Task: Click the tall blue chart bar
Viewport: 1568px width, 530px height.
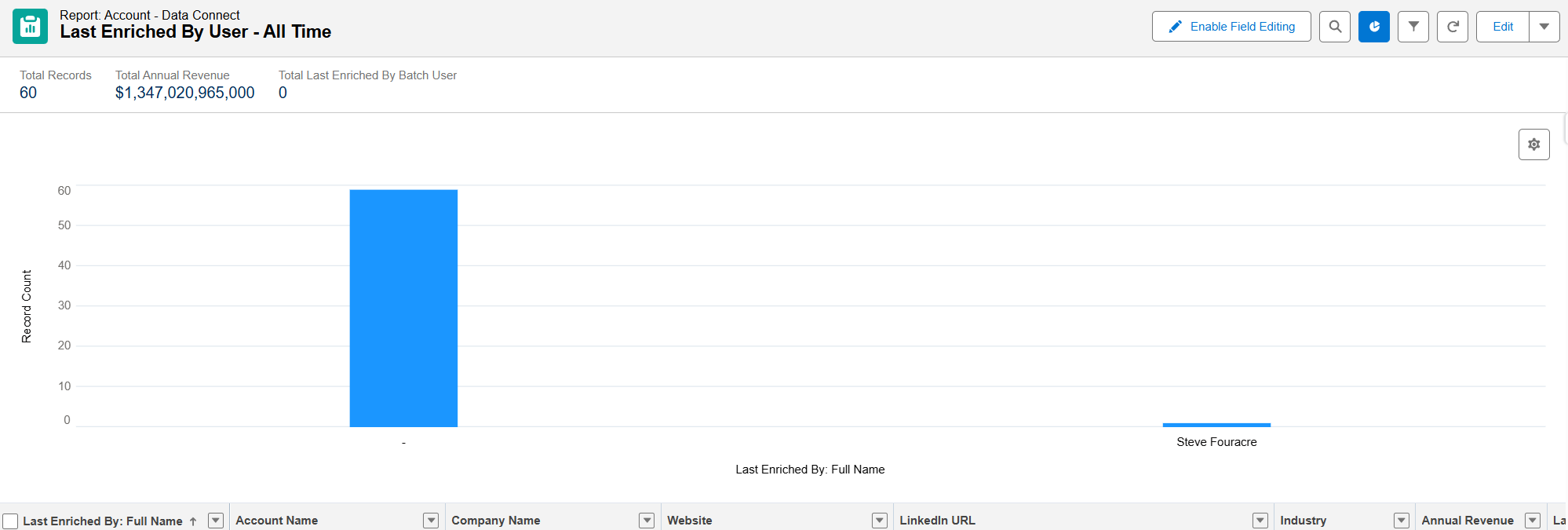Action: pyautogui.click(x=403, y=308)
